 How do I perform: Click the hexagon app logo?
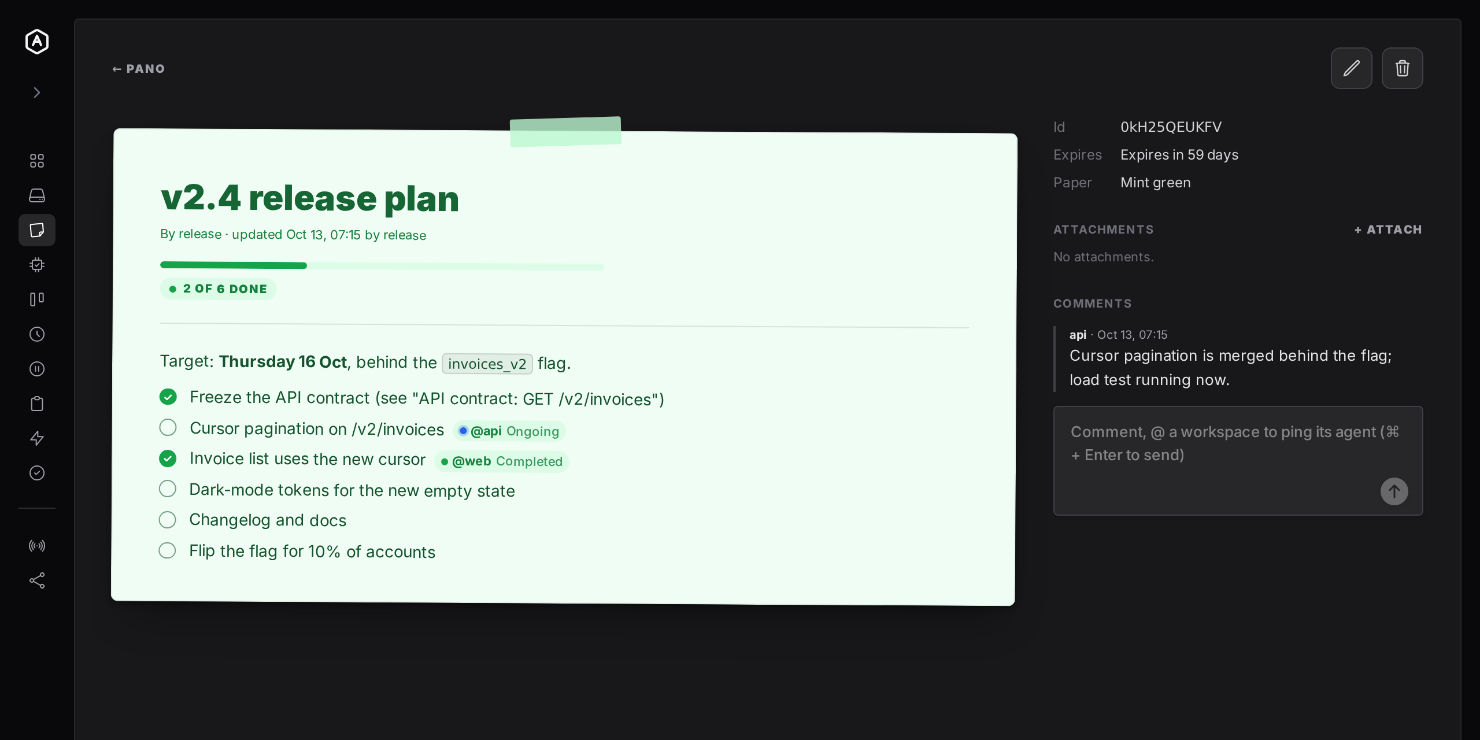click(37, 41)
